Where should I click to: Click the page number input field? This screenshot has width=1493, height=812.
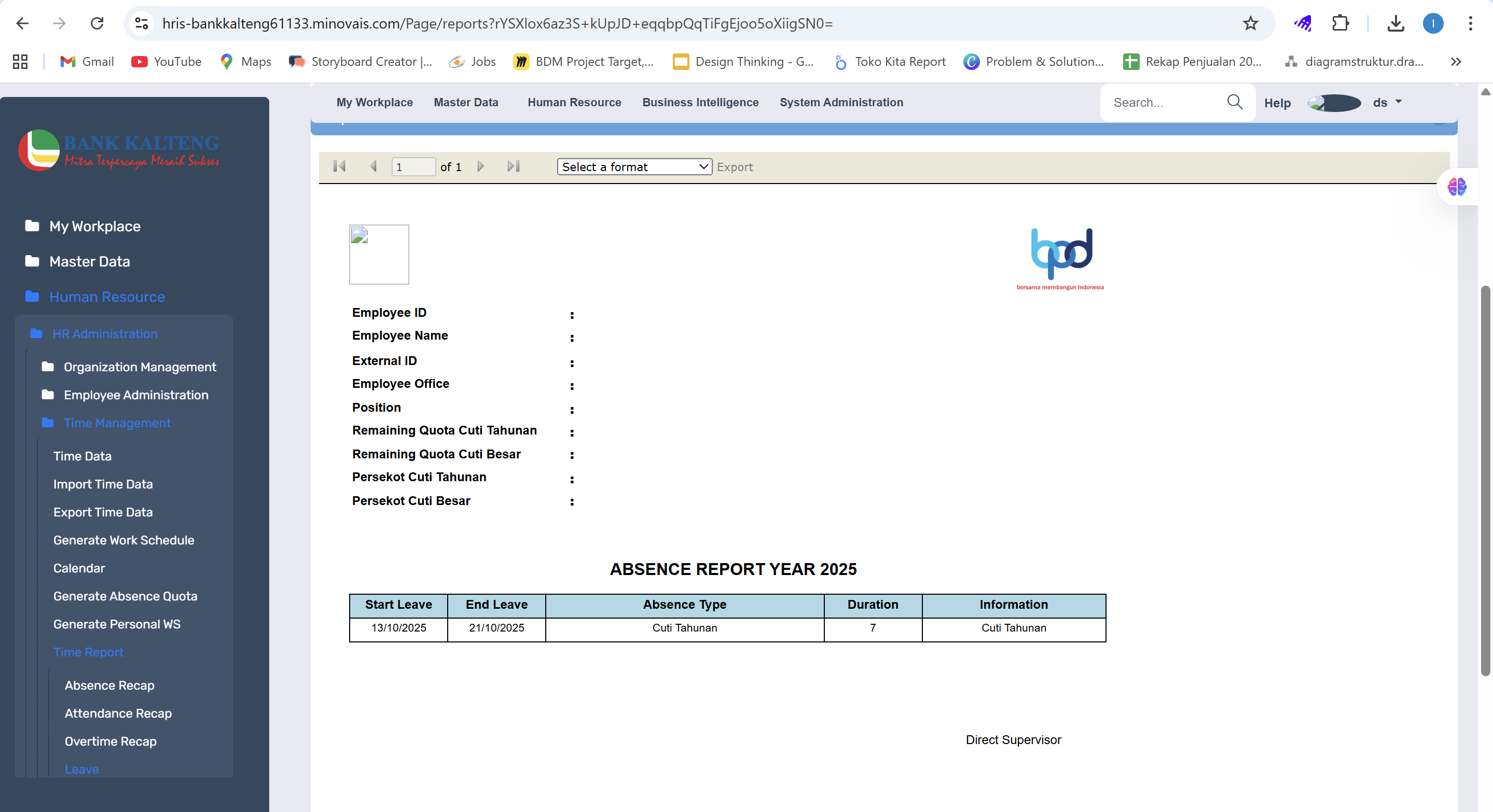412,167
